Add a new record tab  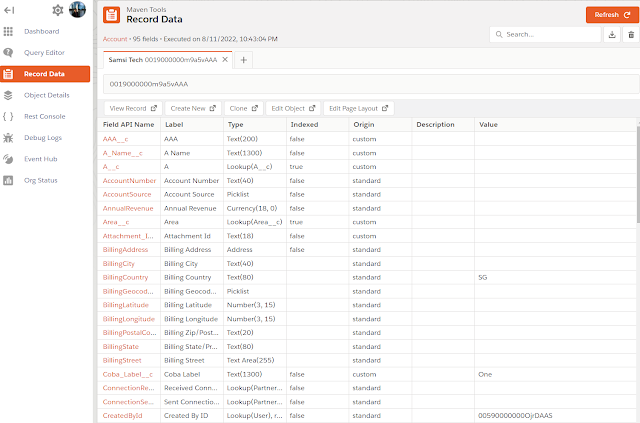244,60
